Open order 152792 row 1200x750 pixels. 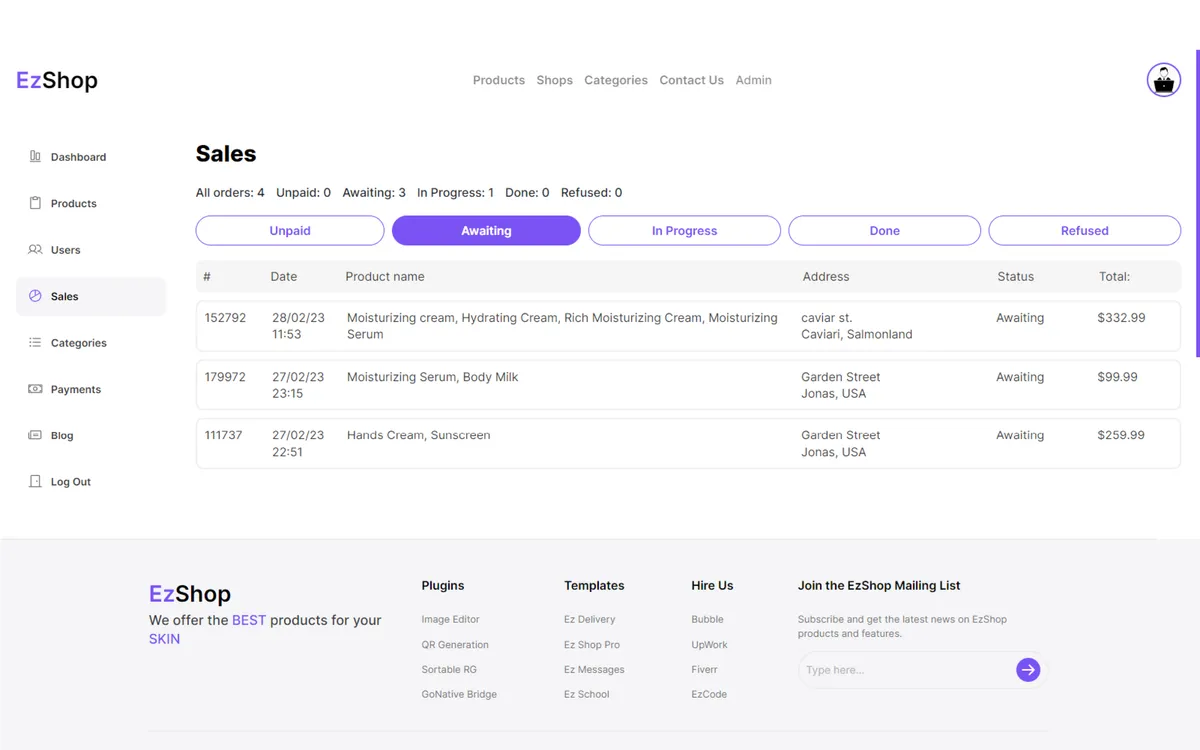688,326
